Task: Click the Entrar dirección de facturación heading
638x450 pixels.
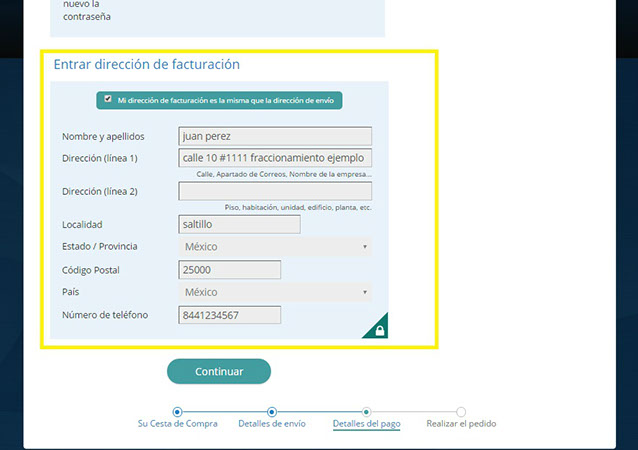Action: point(146,64)
